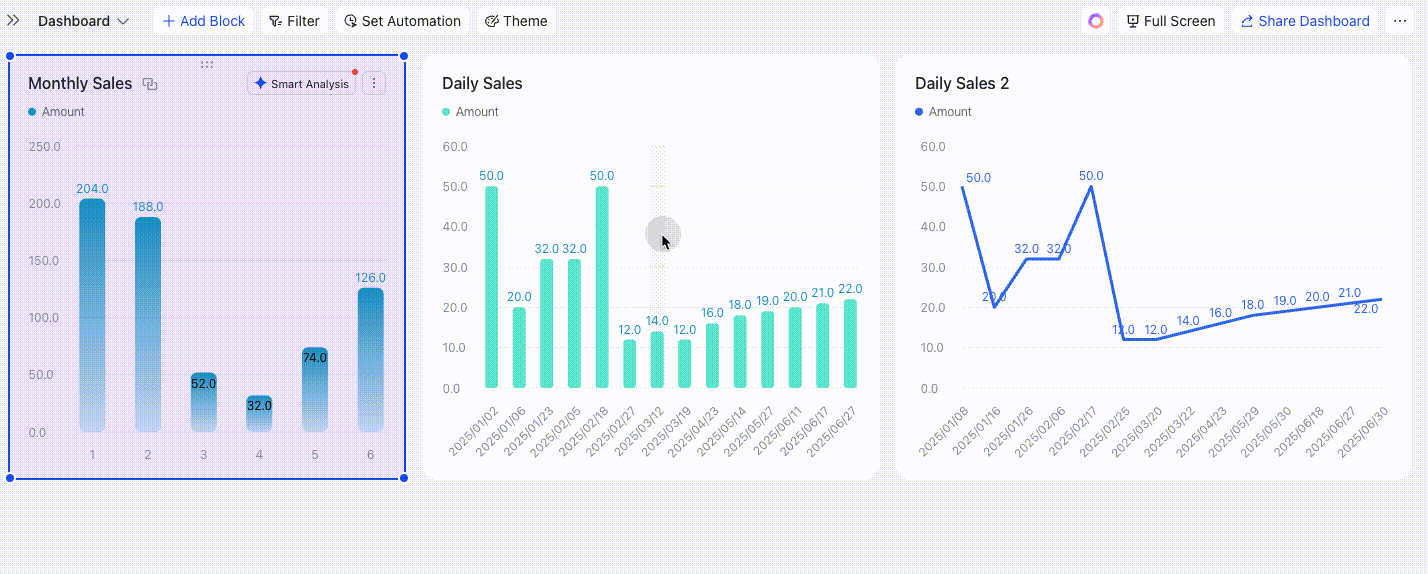The width and height of the screenshot is (1428, 574).
Task: Click the 188.0 bar for month 2
Action: point(148,325)
